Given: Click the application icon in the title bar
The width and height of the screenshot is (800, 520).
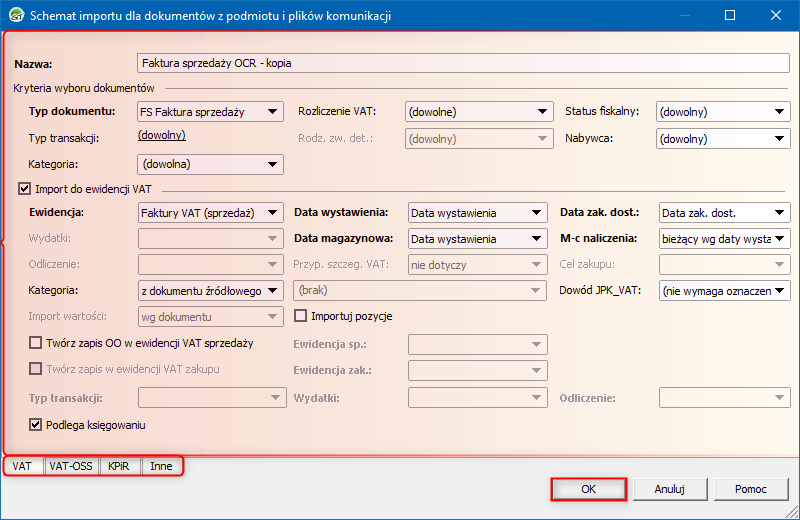Looking at the screenshot, I should point(16,16).
